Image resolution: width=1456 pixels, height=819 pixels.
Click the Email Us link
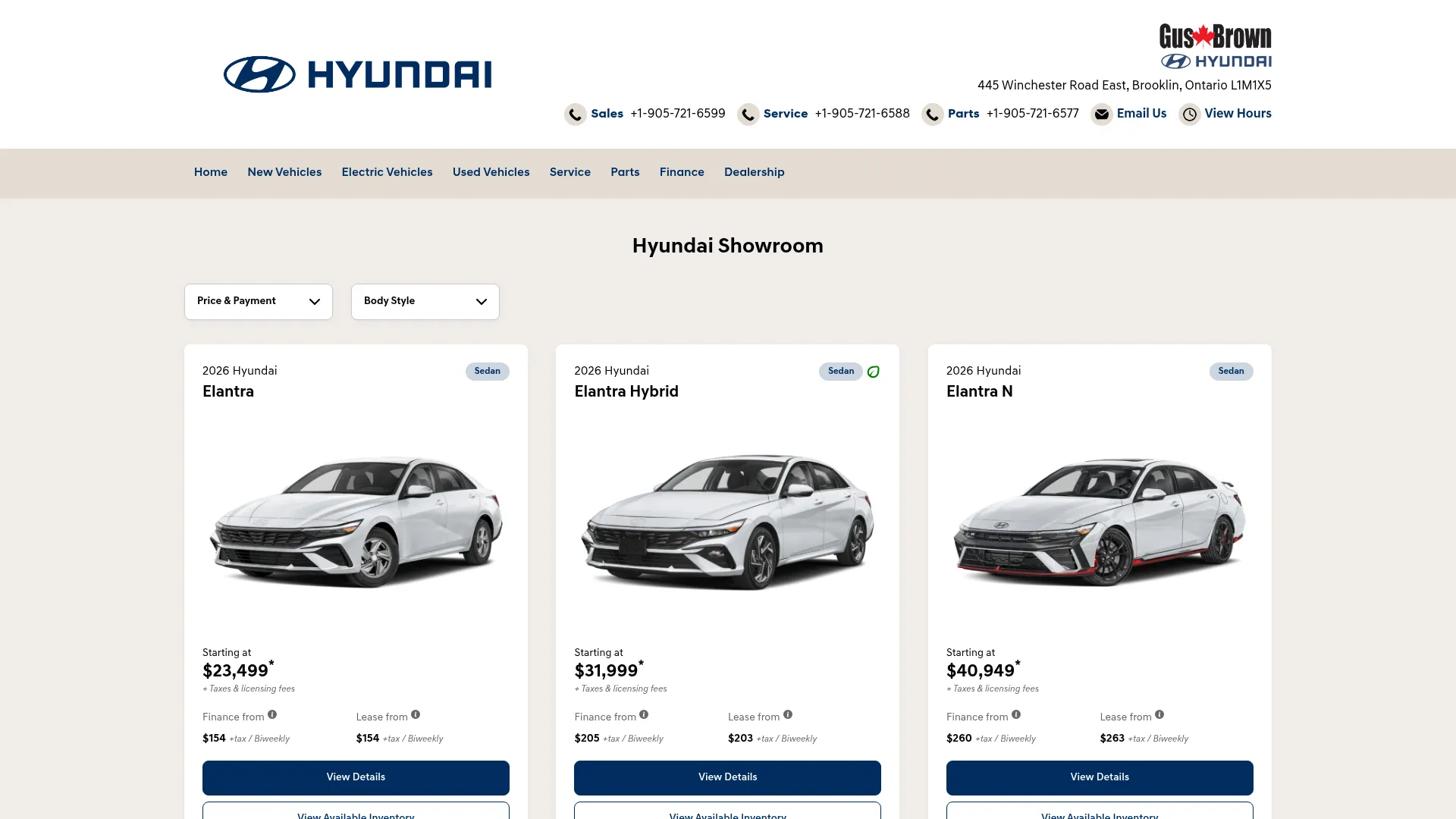tap(1142, 114)
